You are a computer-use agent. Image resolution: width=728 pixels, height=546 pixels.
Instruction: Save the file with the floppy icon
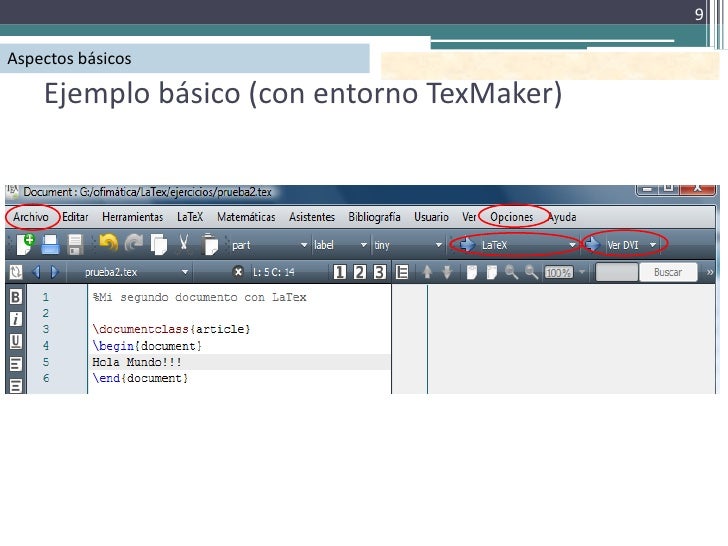pos(75,244)
